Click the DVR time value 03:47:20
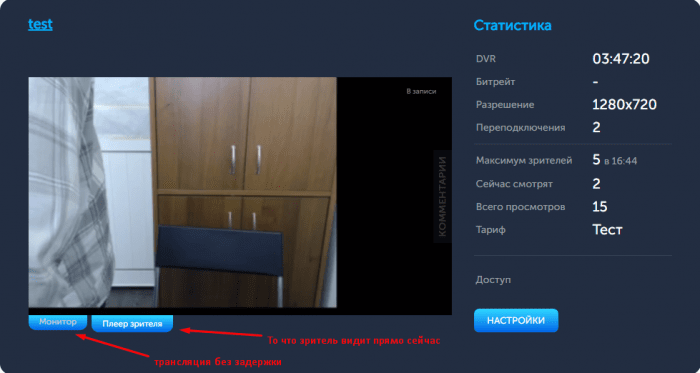Image resolution: width=700 pixels, height=373 pixels. point(621,59)
